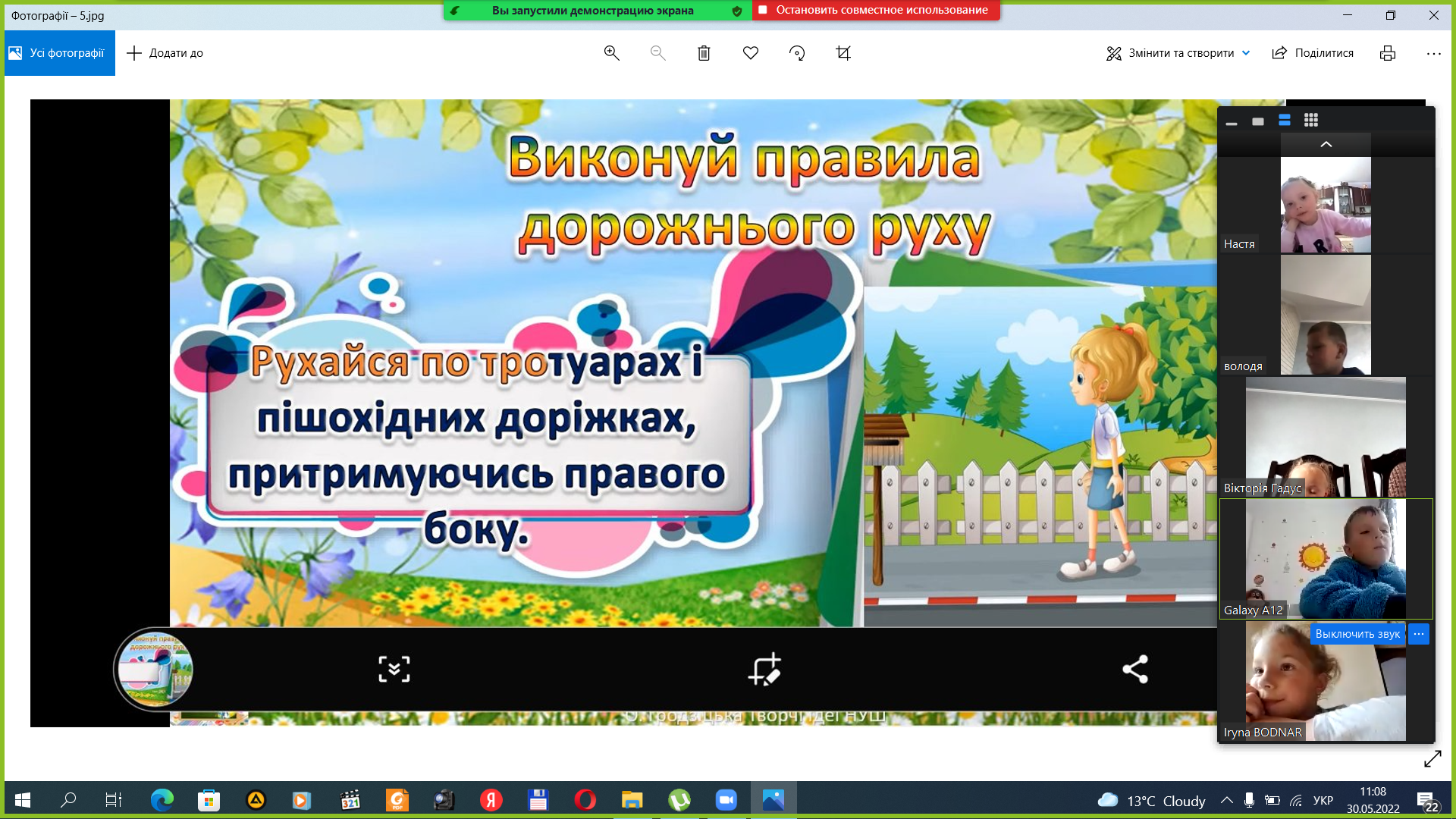This screenshot has width=1456, height=819.
Task: Select володя participant video tile
Action: (x=1326, y=315)
